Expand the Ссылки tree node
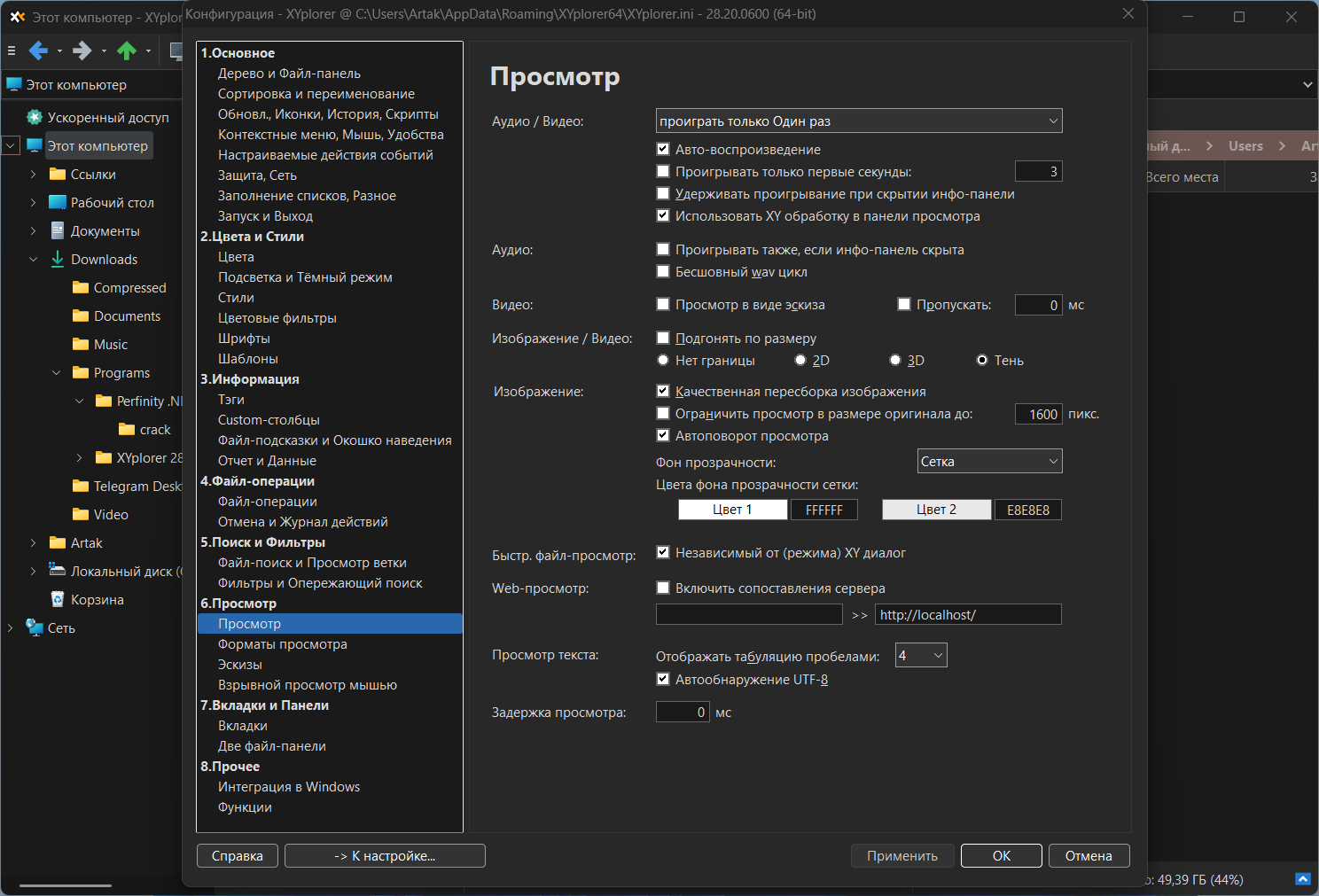Image resolution: width=1319 pixels, height=896 pixels. point(33,174)
